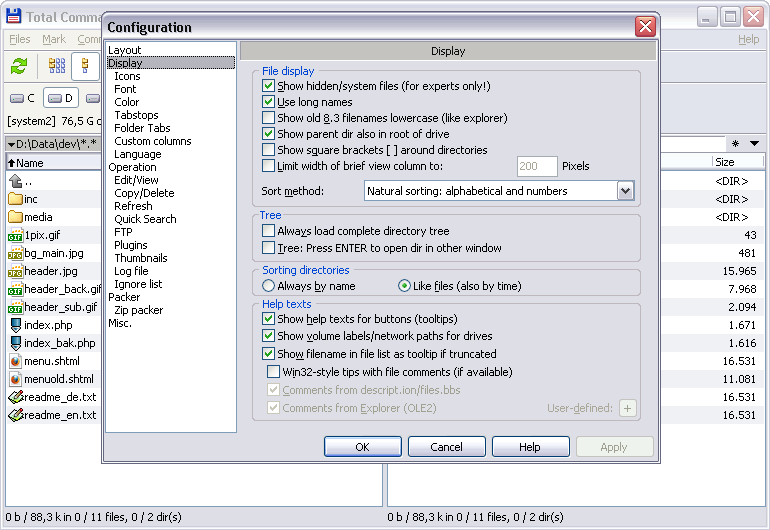Enable Limit width of brief view column
770x530 pixels.
tap(268, 166)
